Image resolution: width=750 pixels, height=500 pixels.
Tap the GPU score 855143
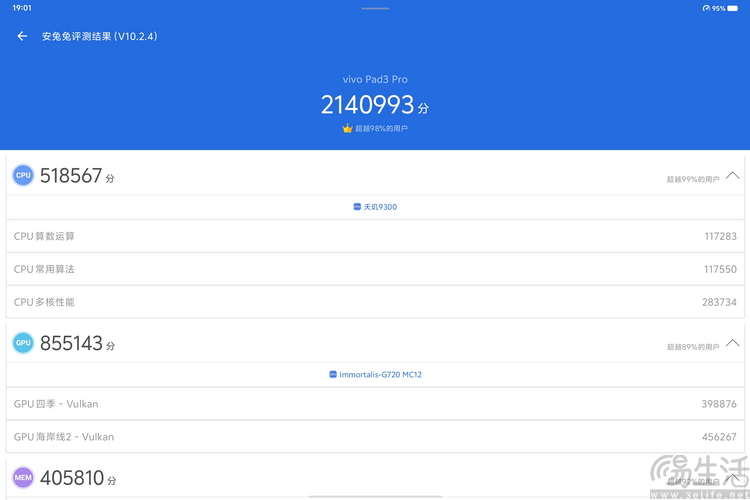[x=71, y=343]
